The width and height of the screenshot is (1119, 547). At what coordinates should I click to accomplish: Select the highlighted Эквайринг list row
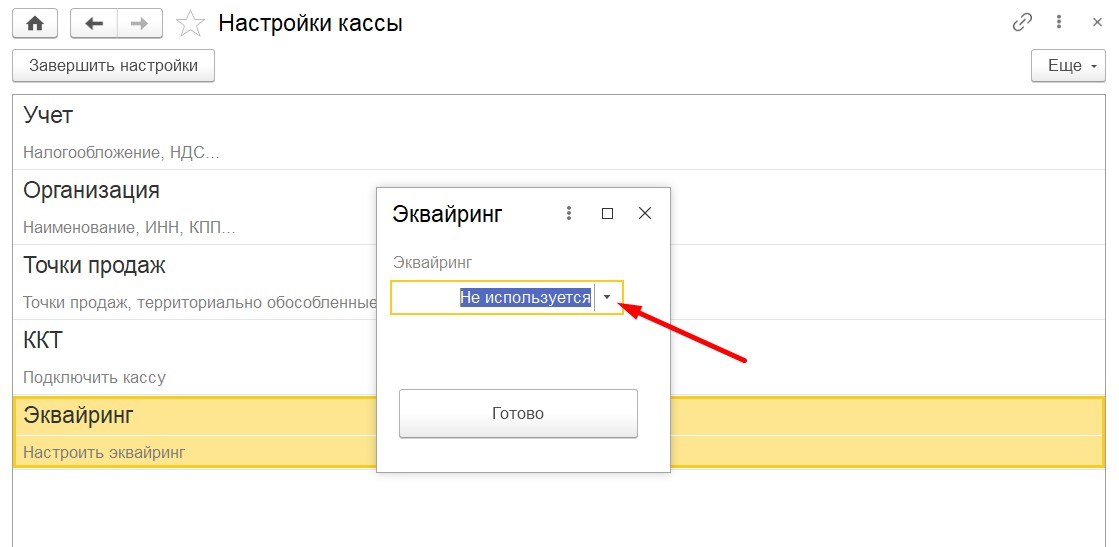pyautogui.click(x=559, y=433)
